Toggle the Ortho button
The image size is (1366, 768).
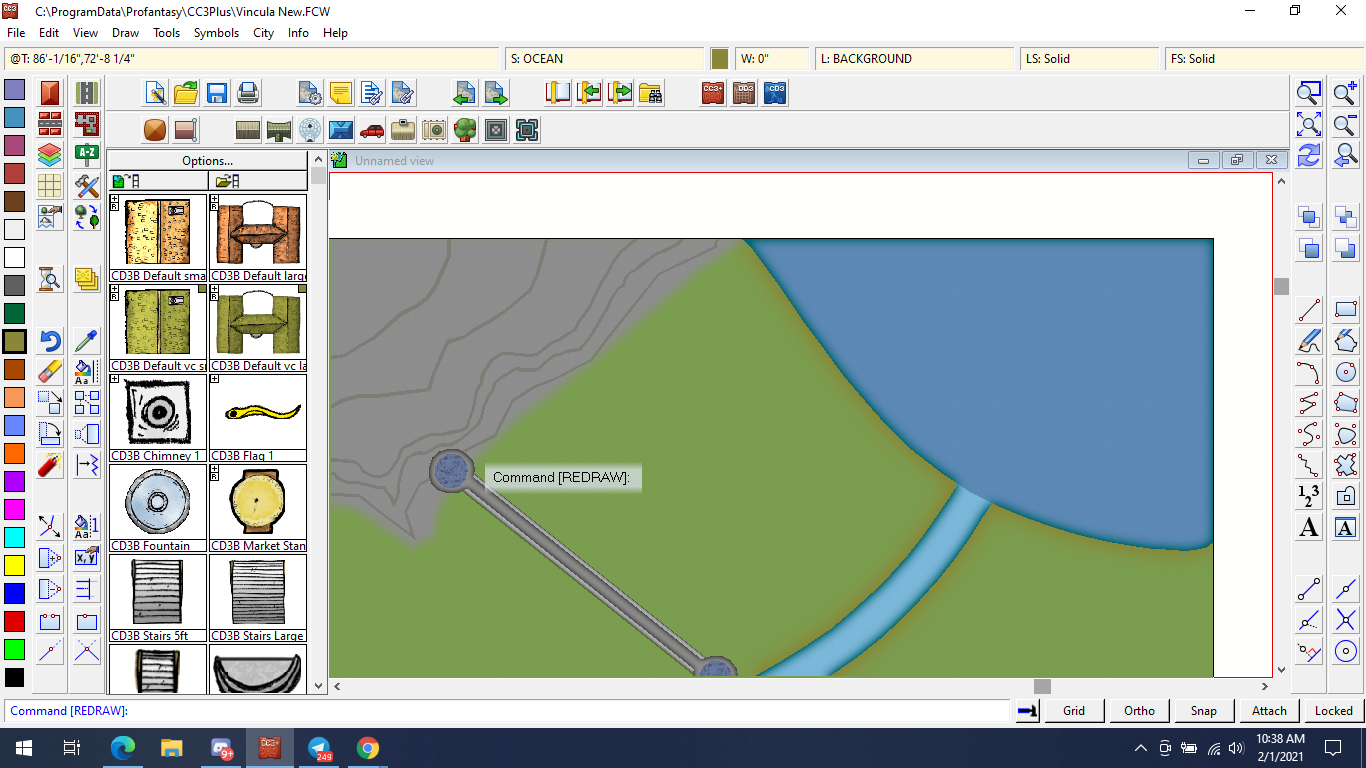tap(1139, 711)
